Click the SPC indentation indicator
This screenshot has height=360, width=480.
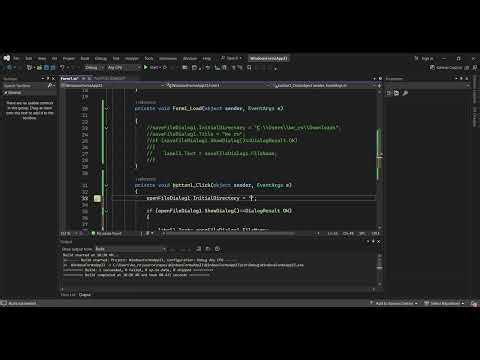pyautogui.click(x=362, y=234)
